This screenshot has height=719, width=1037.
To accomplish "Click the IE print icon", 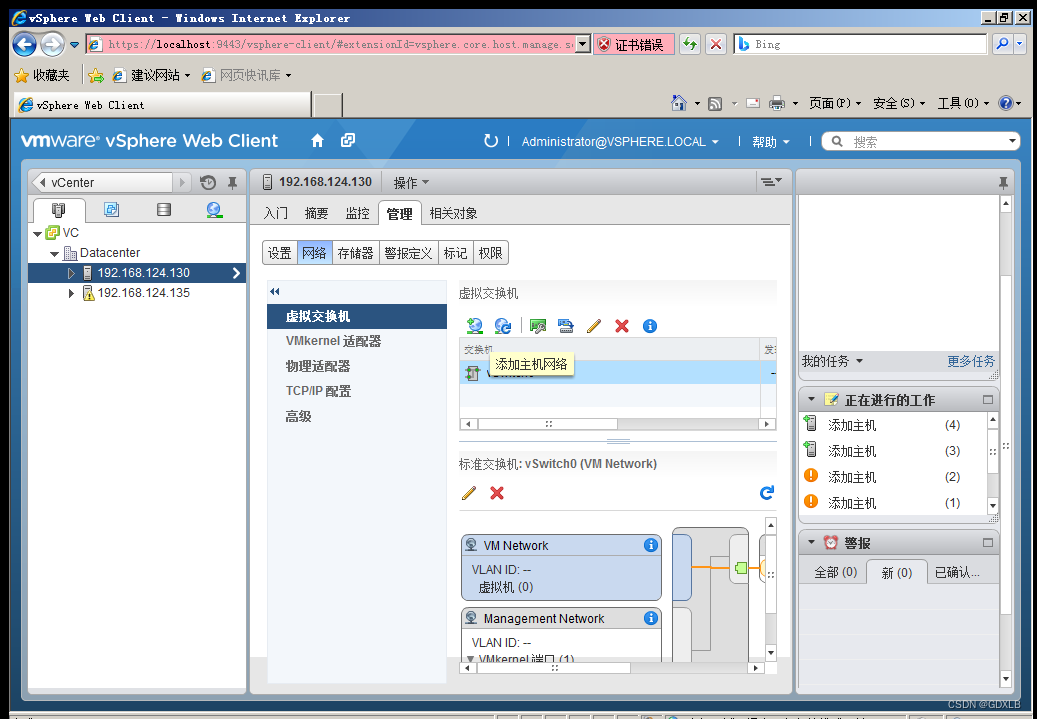I will 776,103.
